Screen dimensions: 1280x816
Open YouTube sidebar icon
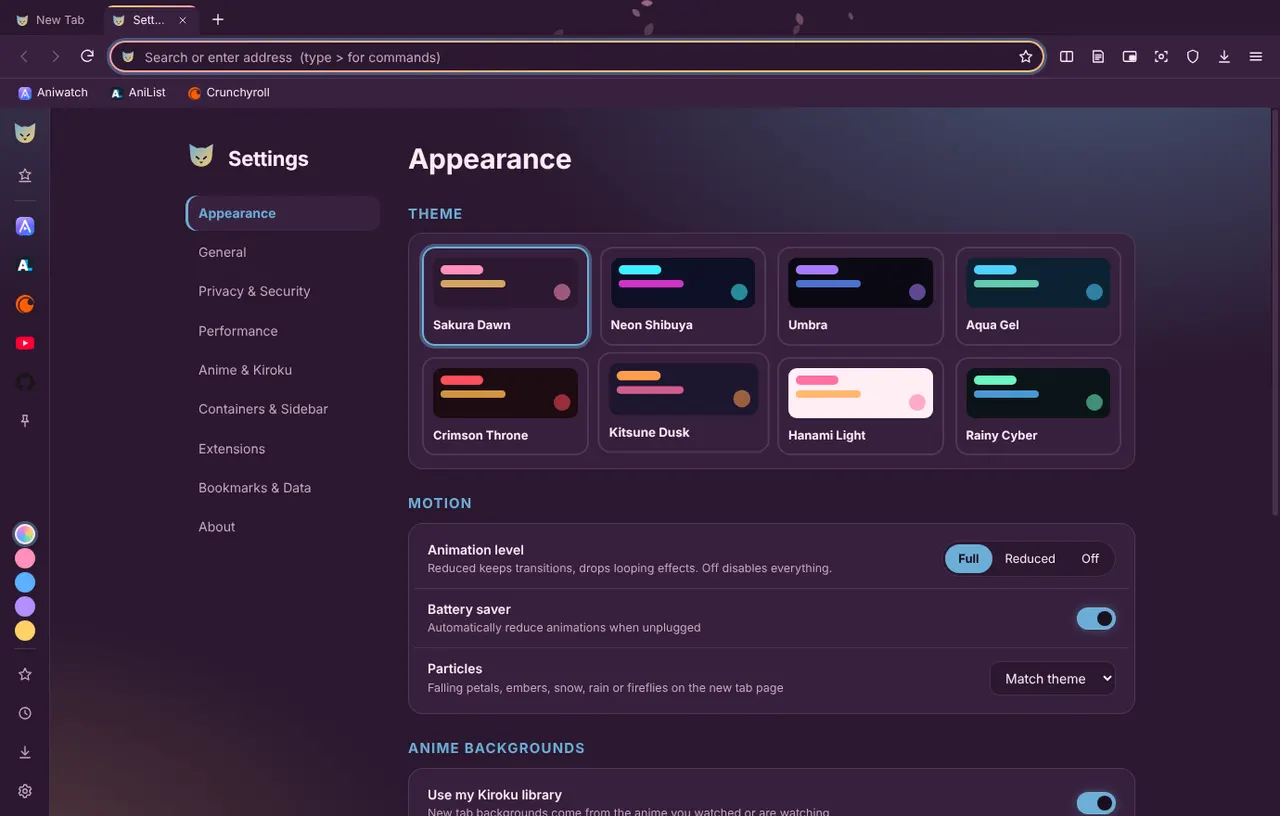pyautogui.click(x=25, y=343)
